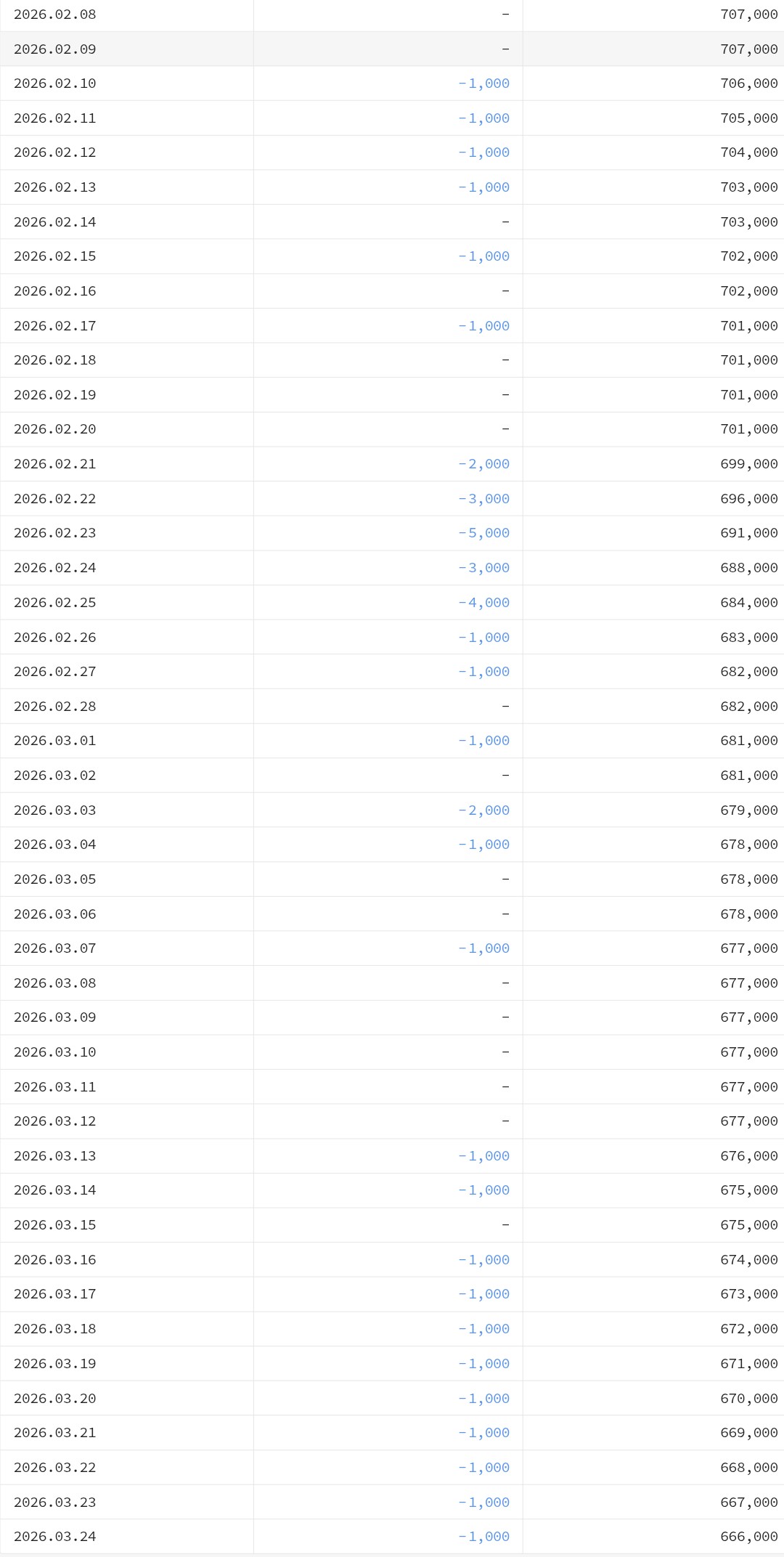Image resolution: width=784 pixels, height=1557 pixels.
Task: Click the -3,000 change on 2026.02.24
Action: coord(483,568)
